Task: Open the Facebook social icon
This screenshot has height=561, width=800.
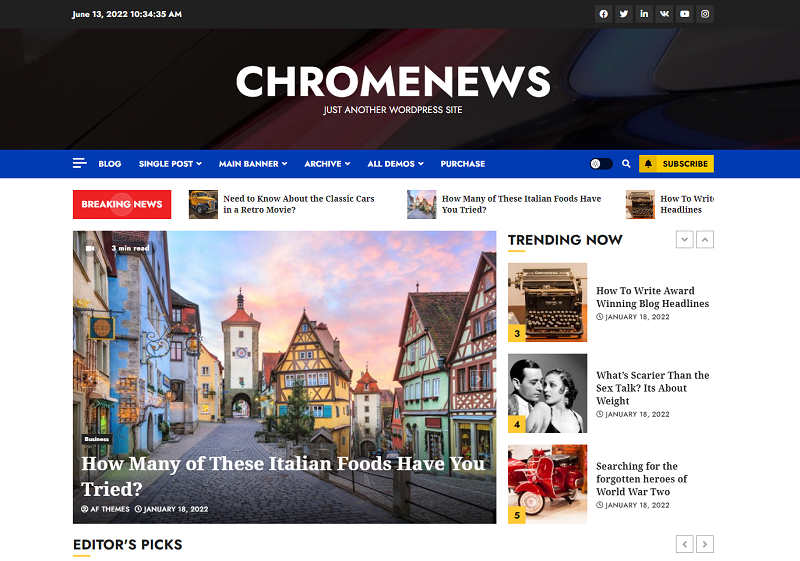Action: click(604, 14)
